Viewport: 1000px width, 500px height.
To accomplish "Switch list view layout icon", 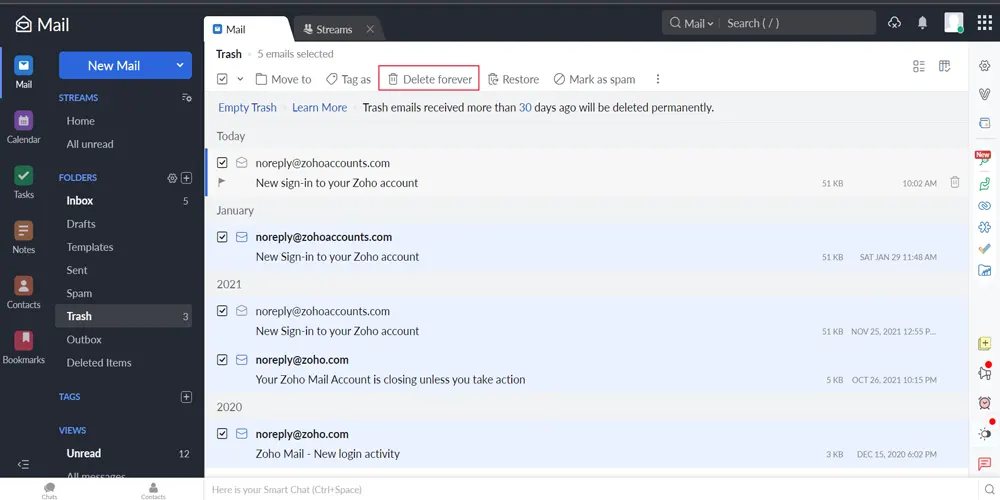I will coord(919,66).
